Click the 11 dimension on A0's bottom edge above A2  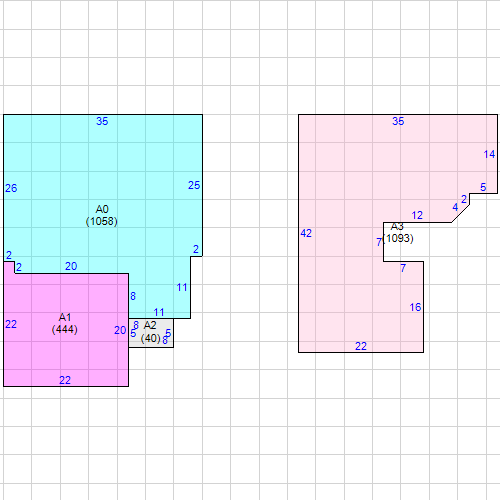click(159, 312)
